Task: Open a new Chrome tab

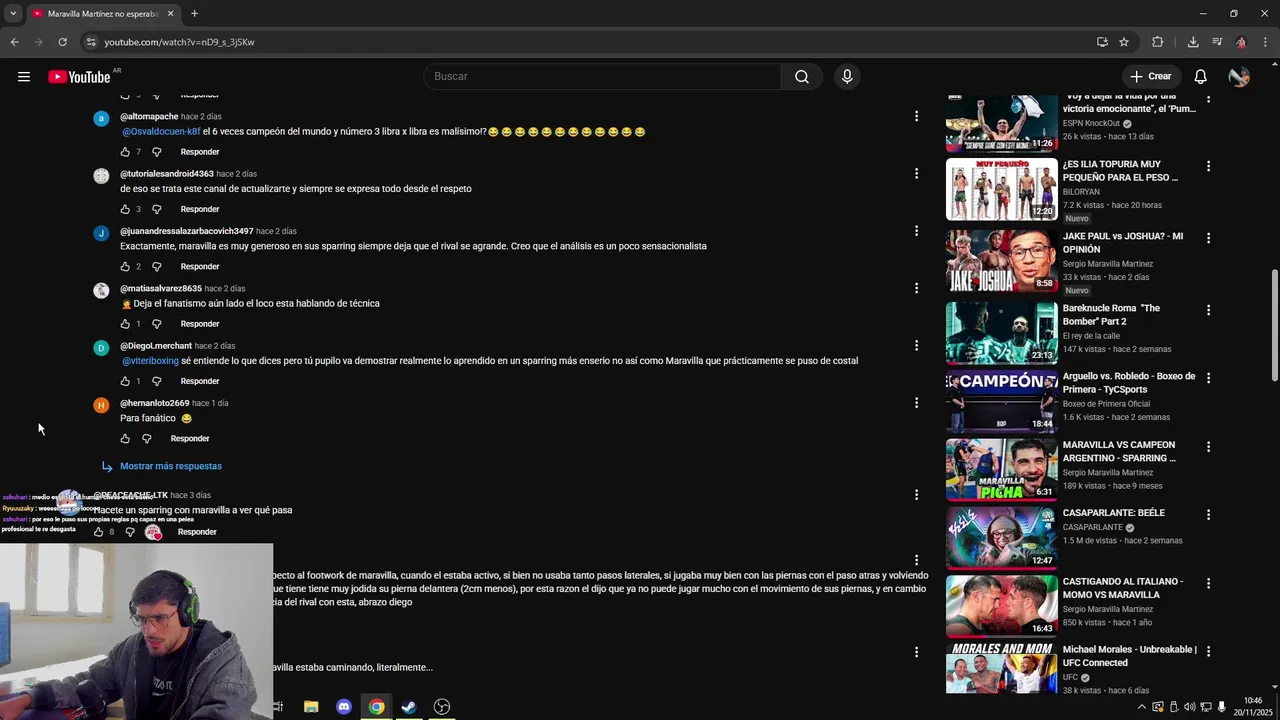Action: point(194,14)
